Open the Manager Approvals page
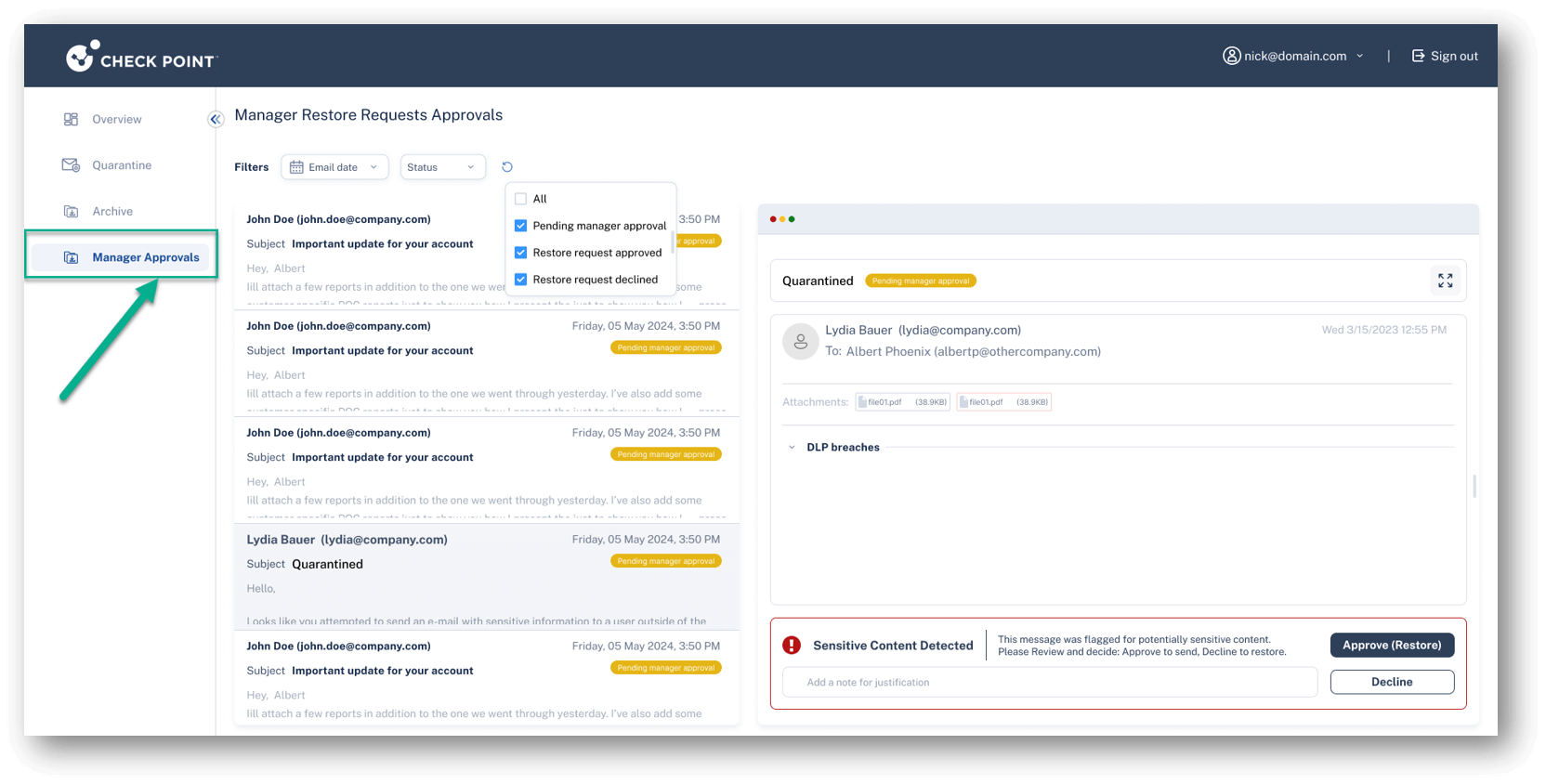1546x784 pixels. [x=145, y=257]
